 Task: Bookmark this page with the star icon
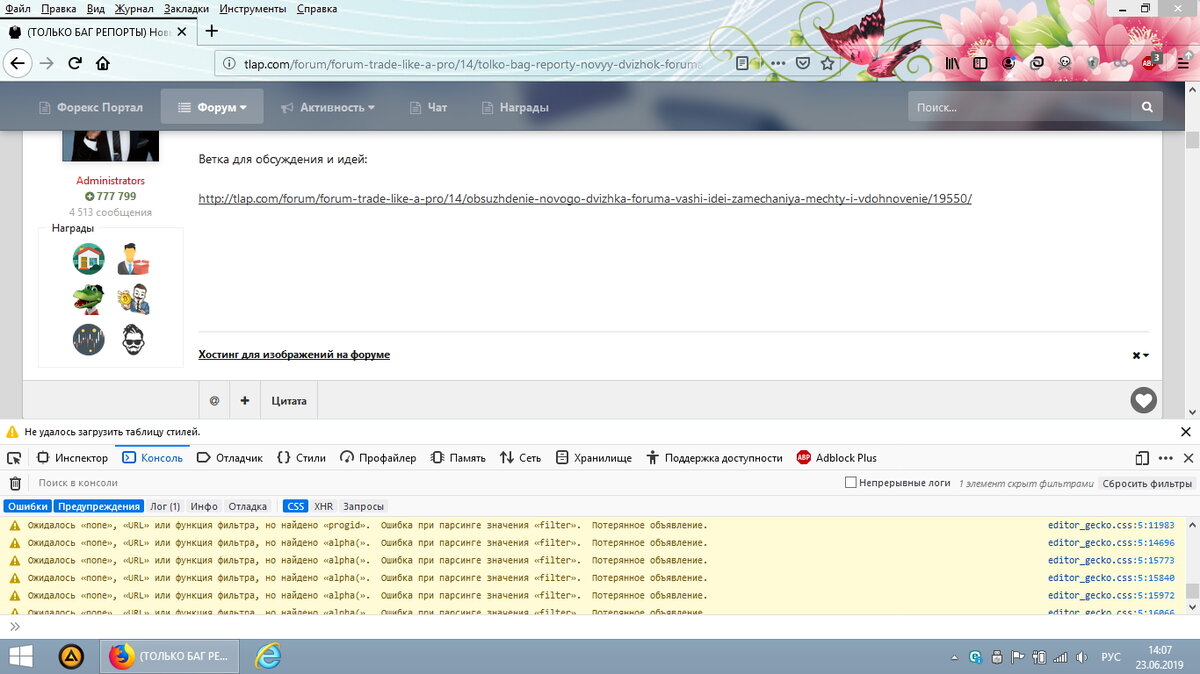coord(828,63)
